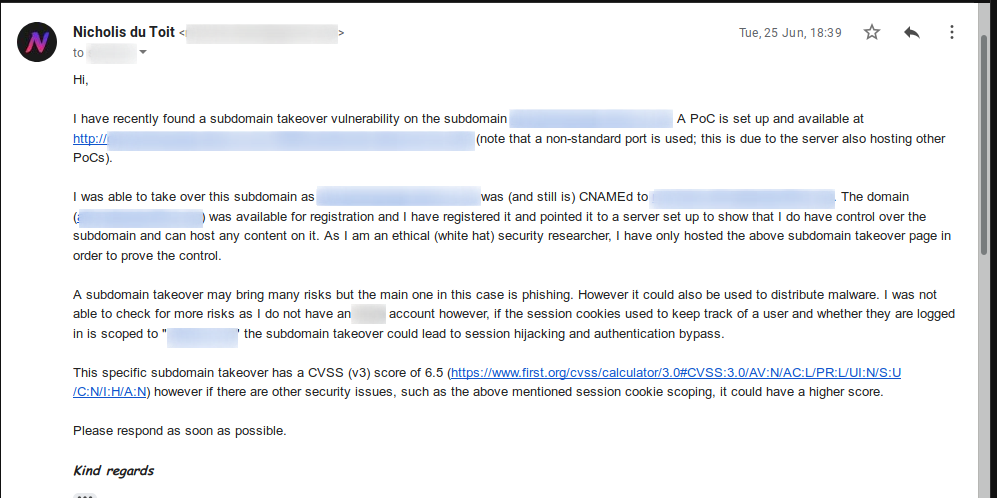Open the three-dot More options menu

point(951,32)
